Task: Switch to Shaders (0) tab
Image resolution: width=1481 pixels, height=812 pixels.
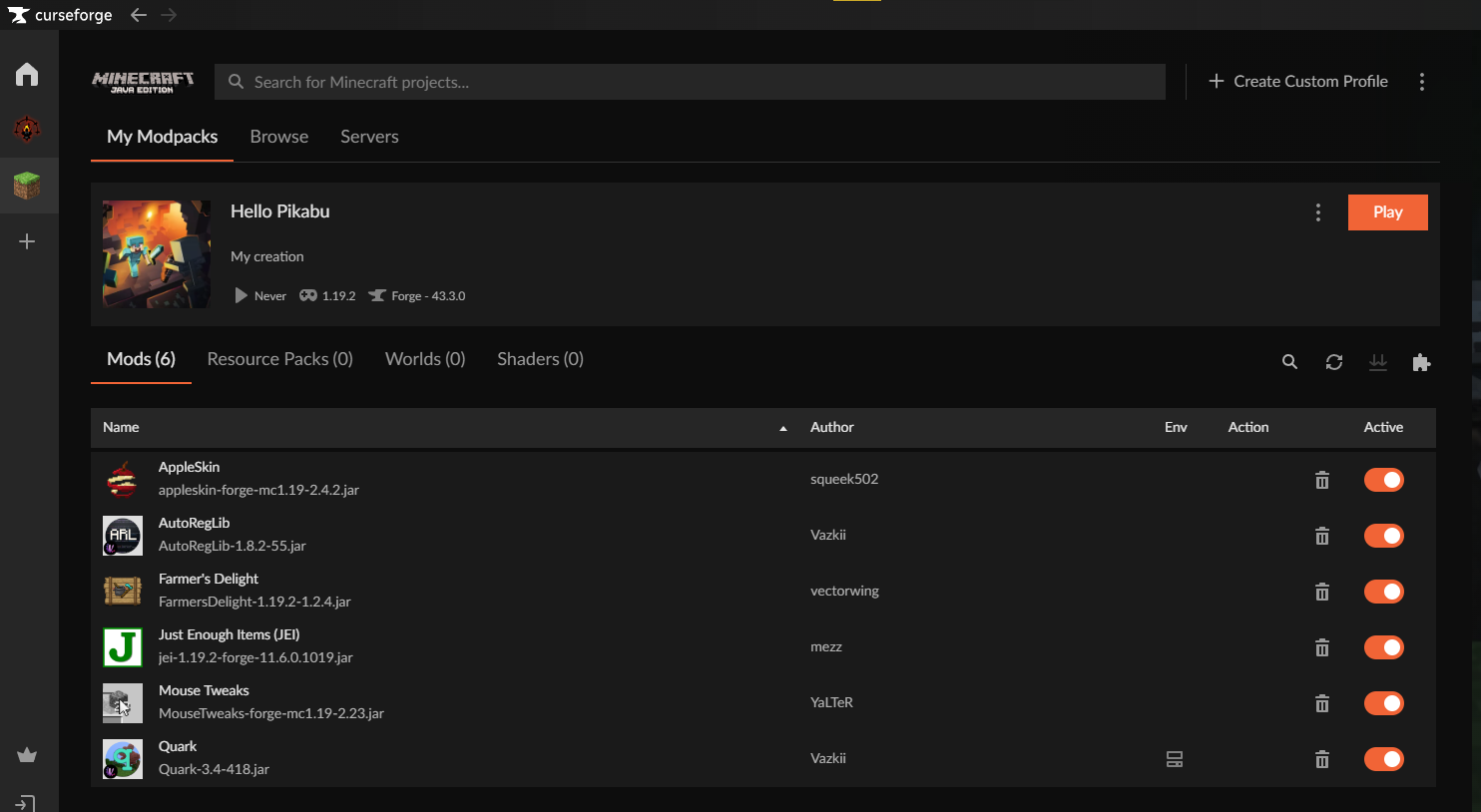Action: pyautogui.click(x=541, y=359)
